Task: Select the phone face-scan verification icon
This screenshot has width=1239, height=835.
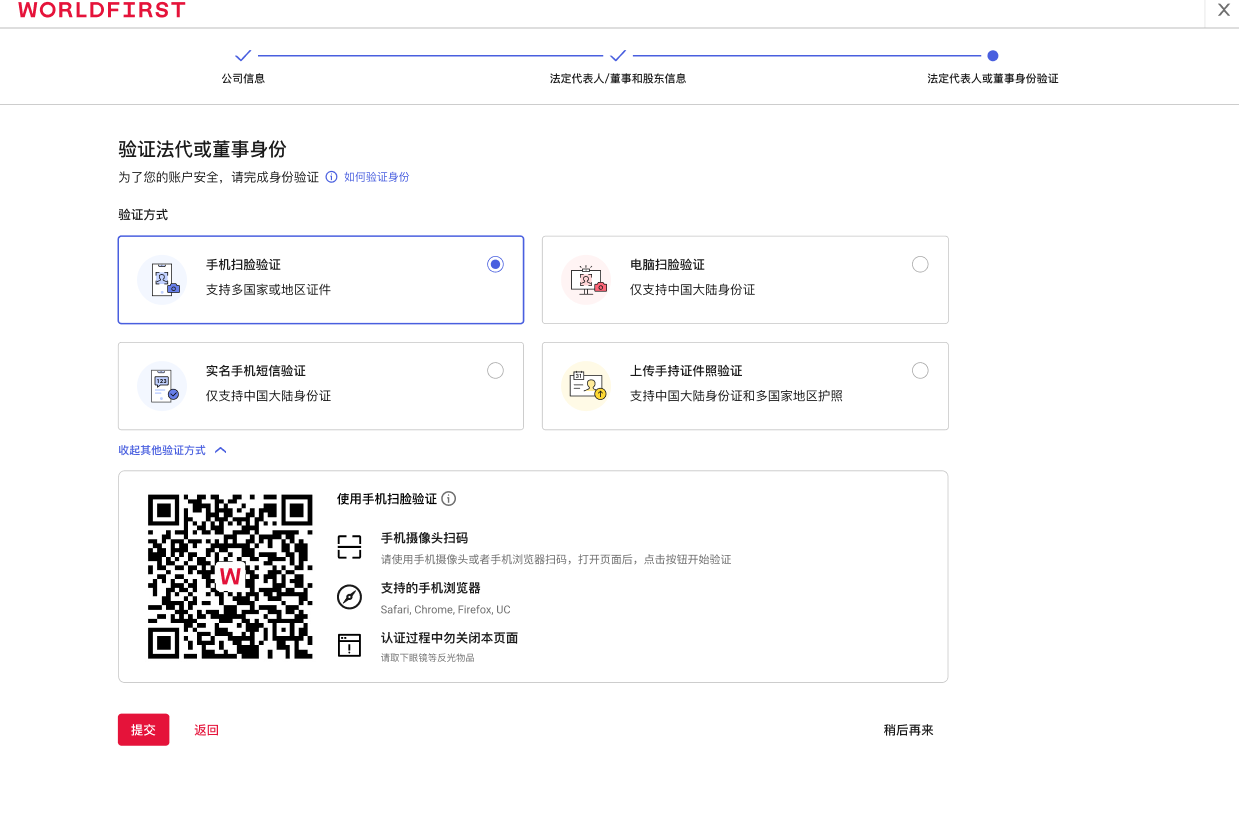Action: tap(161, 278)
